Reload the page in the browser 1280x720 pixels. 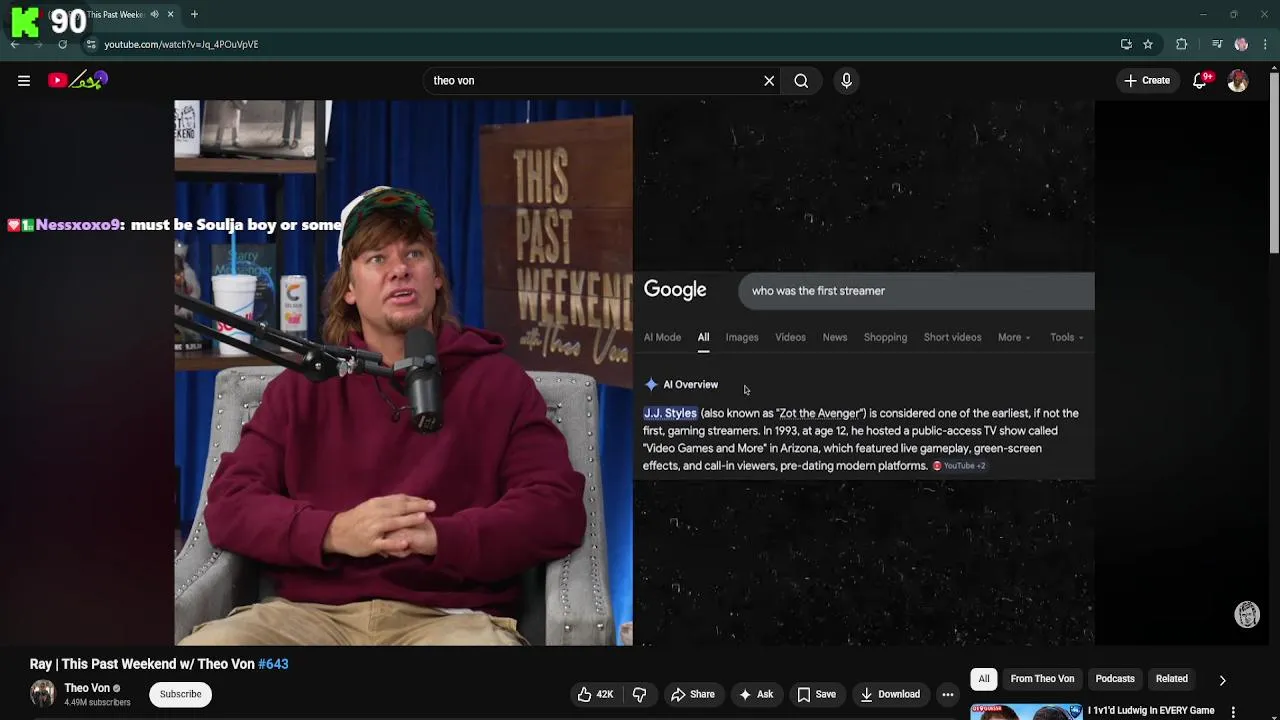[x=62, y=44]
